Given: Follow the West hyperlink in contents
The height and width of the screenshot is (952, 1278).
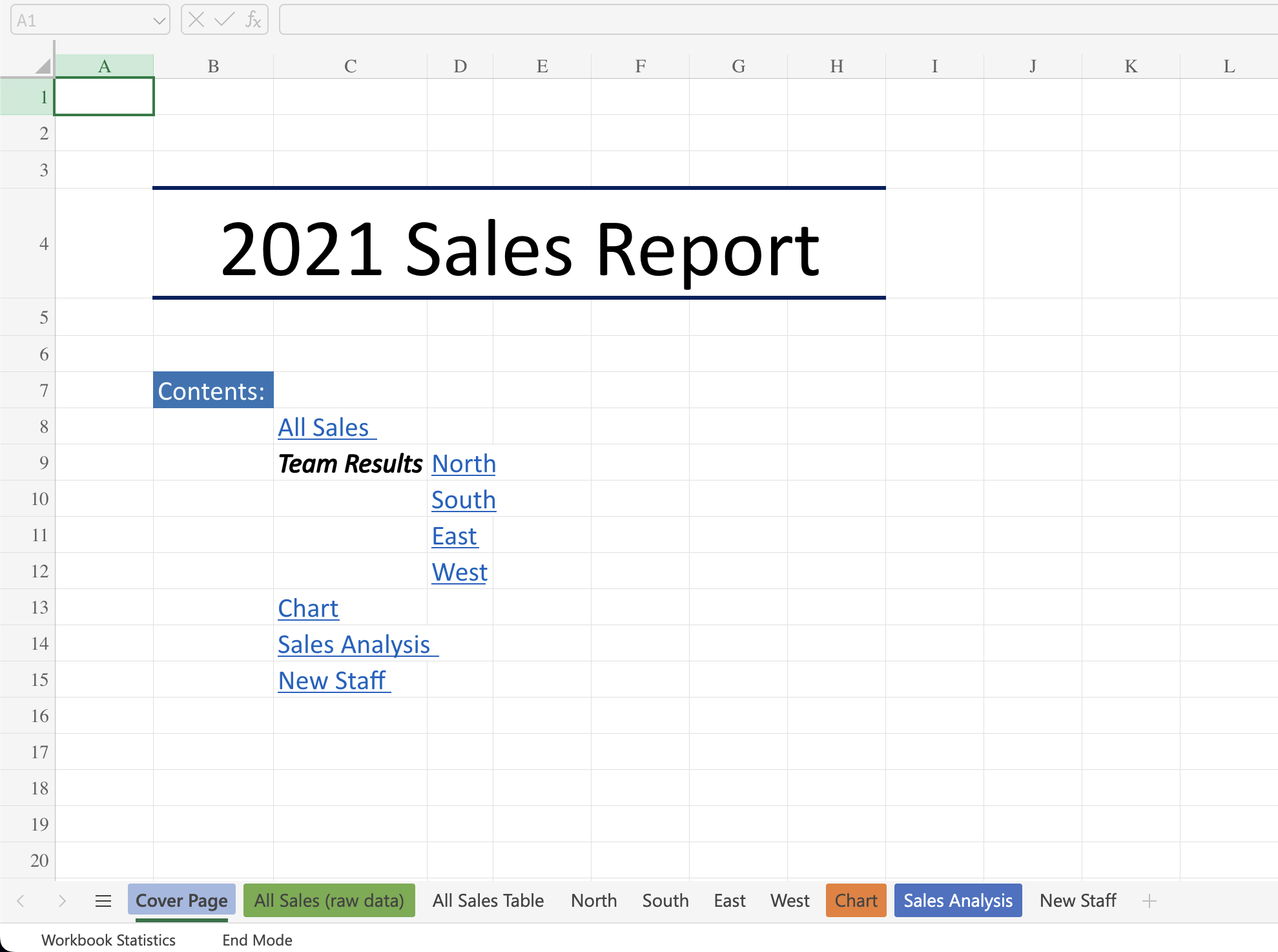Looking at the screenshot, I should (460, 572).
